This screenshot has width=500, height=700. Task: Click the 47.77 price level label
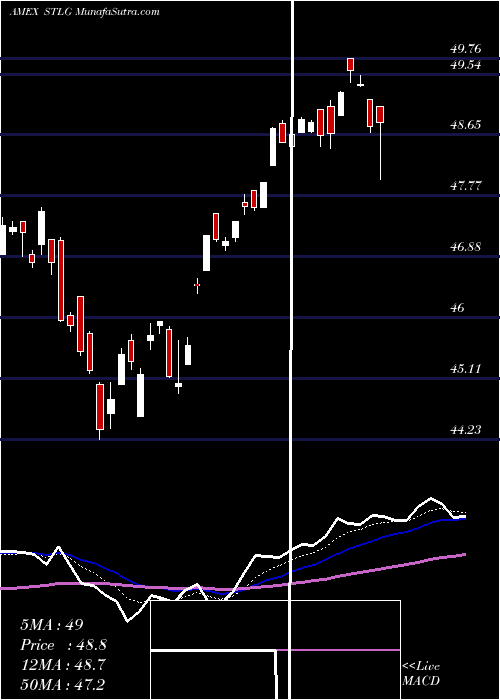click(x=466, y=186)
